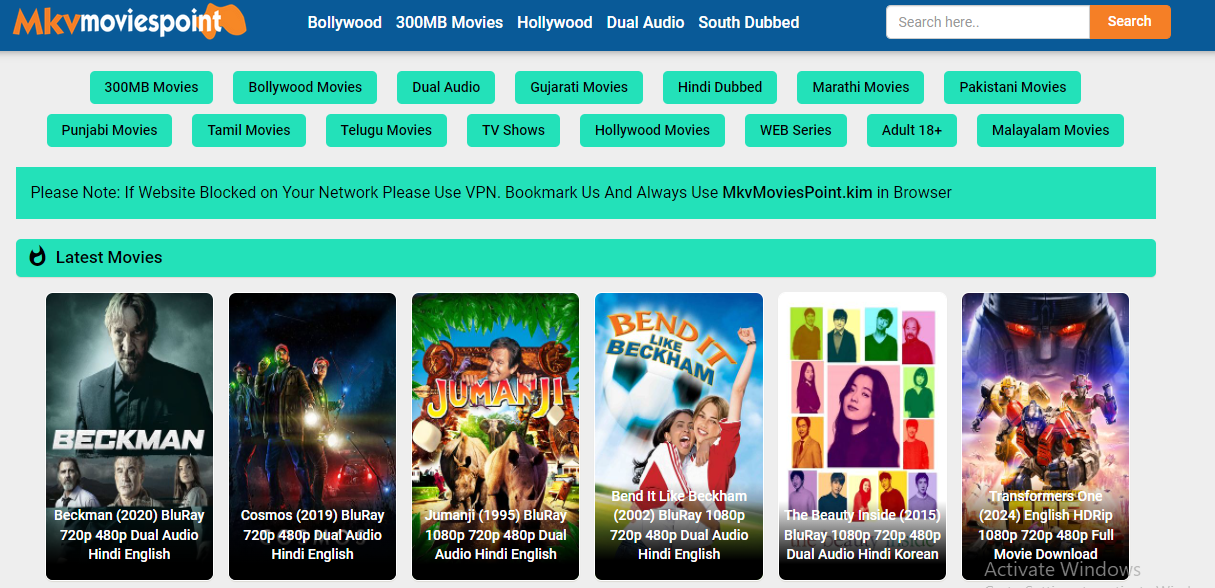Open the Tamil Movies category tag
1215x588 pixels.
249,130
